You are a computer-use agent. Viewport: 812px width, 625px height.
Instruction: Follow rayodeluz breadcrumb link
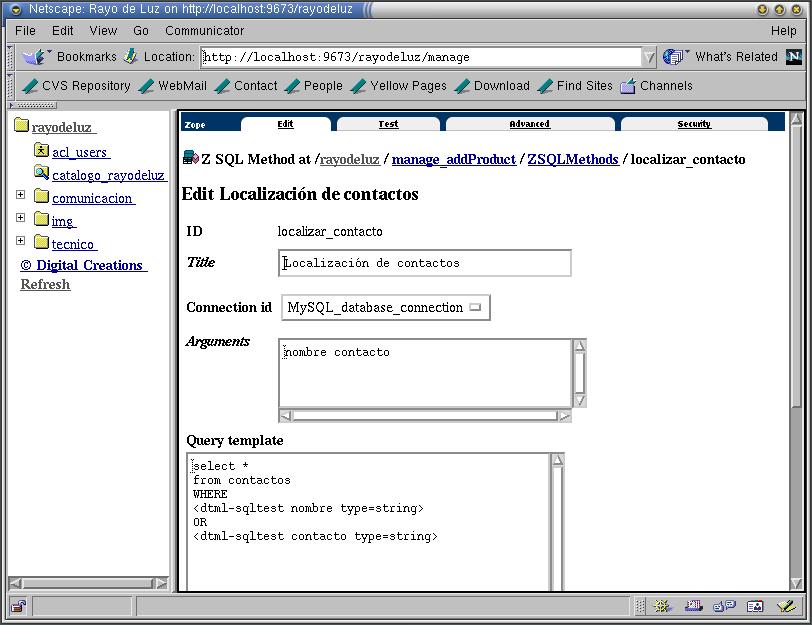(x=350, y=159)
